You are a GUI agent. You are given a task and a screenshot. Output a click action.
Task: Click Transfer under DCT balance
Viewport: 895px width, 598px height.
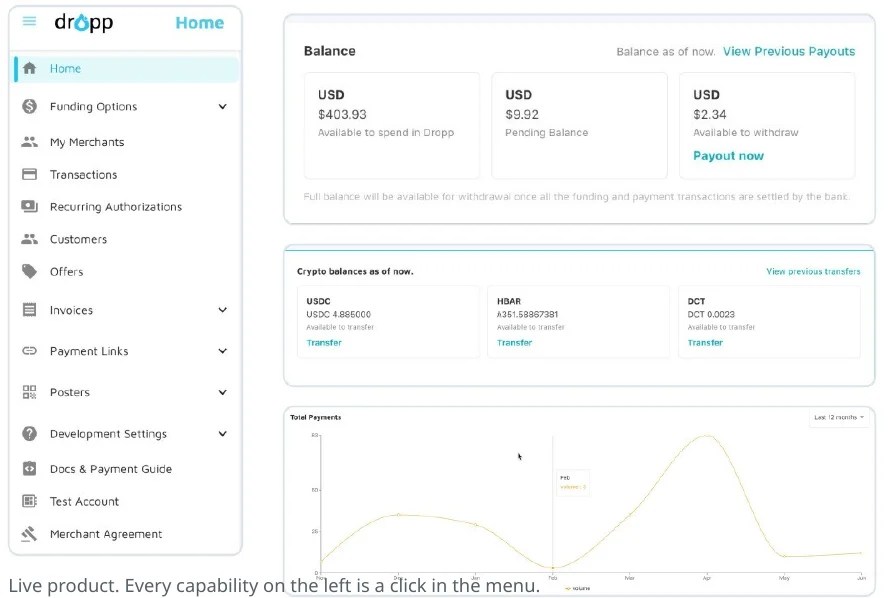click(x=705, y=342)
